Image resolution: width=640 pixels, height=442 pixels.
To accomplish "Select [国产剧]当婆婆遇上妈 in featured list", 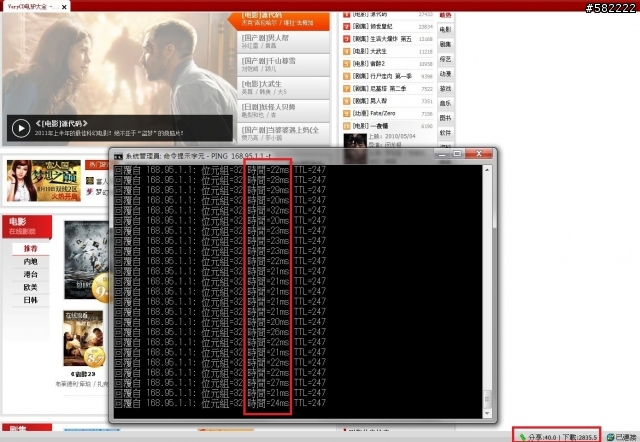I will 283,133.
